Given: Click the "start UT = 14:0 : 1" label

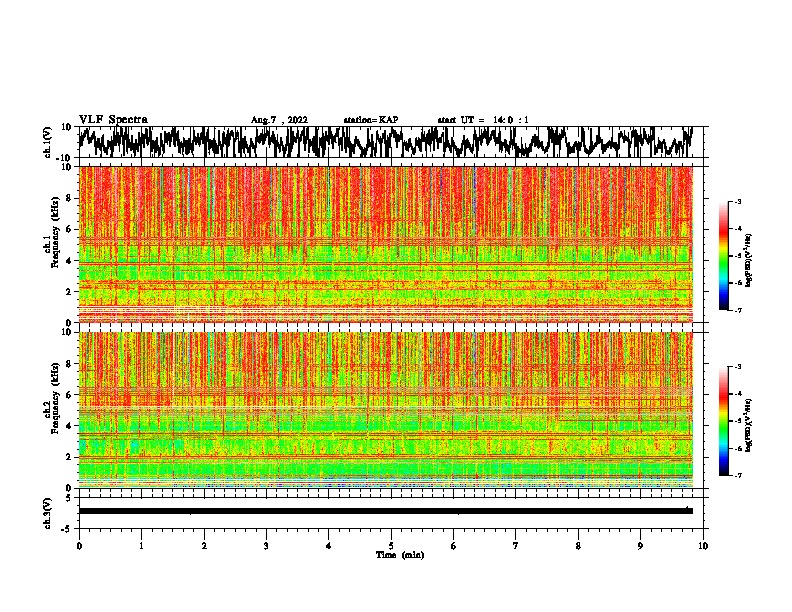Looking at the screenshot, I should [483, 120].
